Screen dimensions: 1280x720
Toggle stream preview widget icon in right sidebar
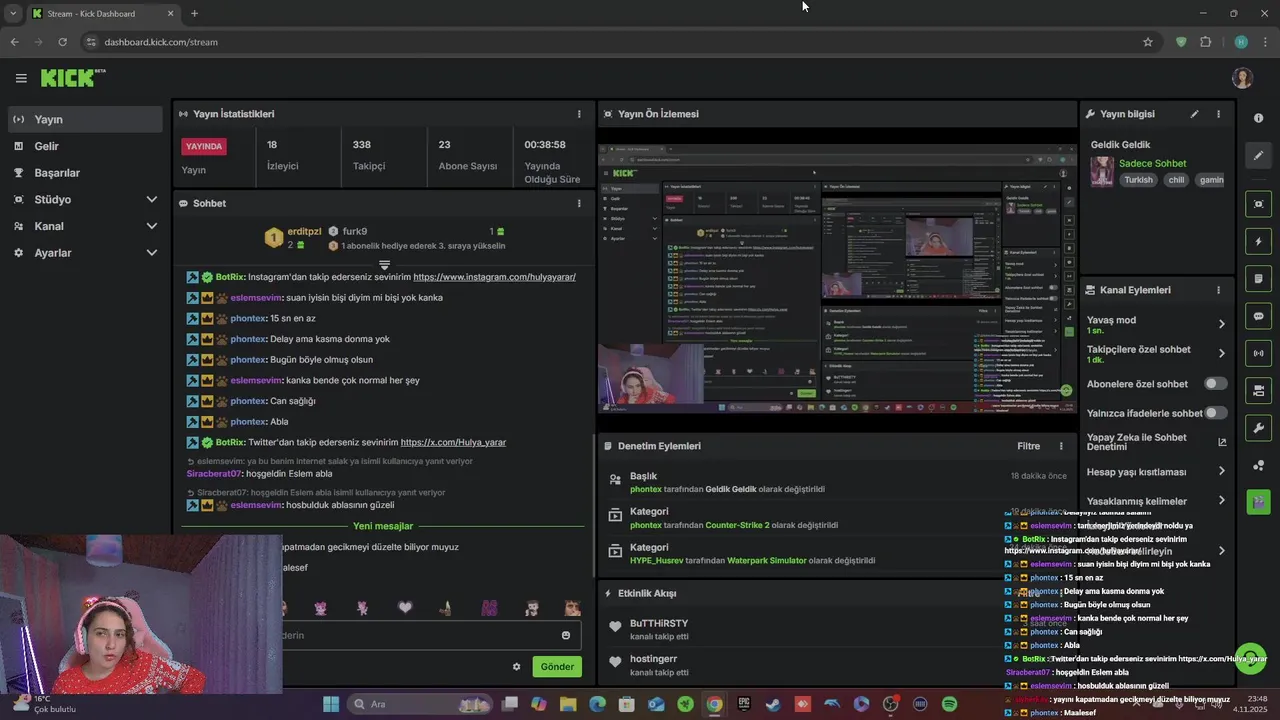[x=1258, y=204]
